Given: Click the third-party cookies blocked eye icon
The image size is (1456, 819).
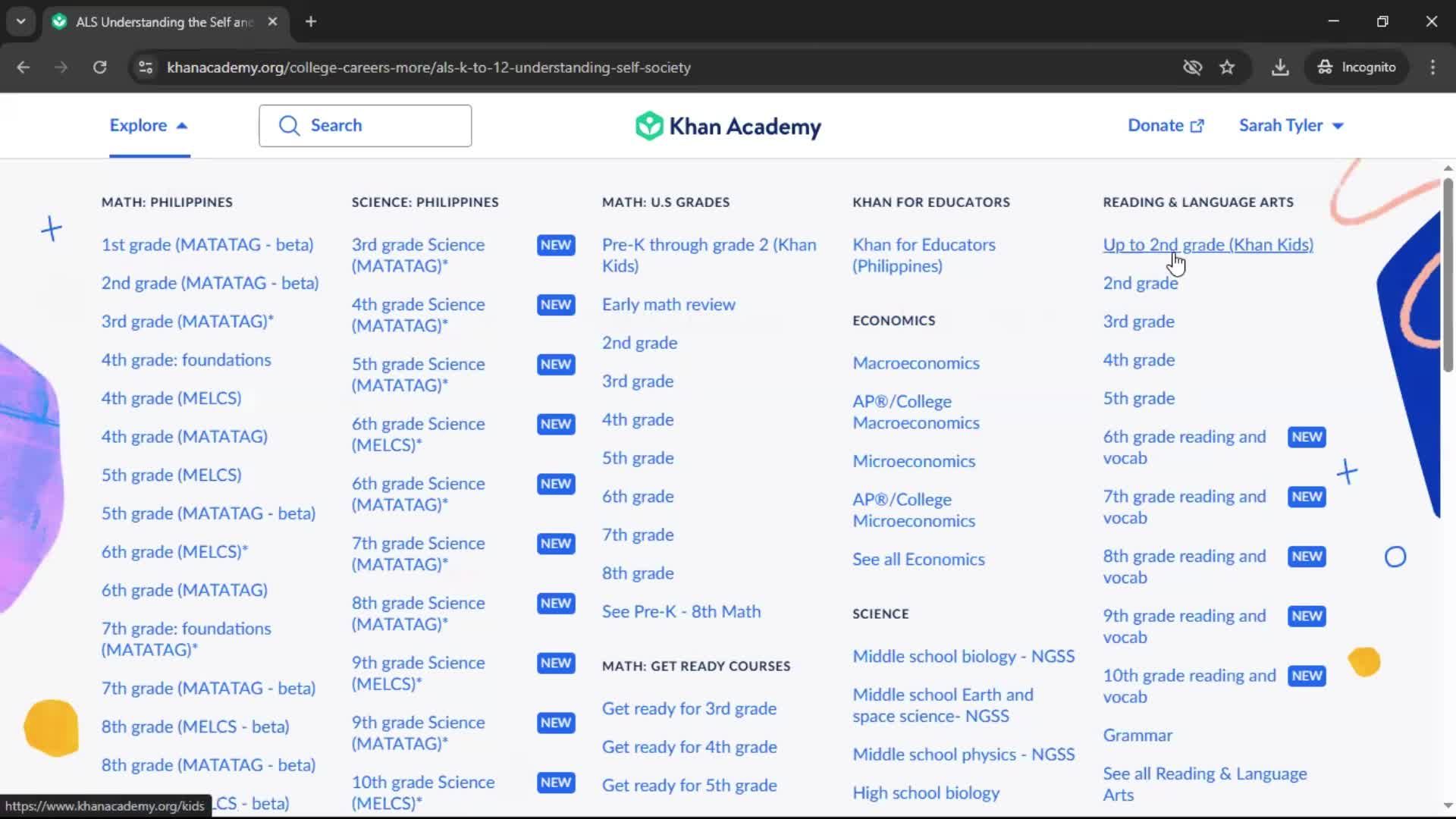Looking at the screenshot, I should point(1192,67).
